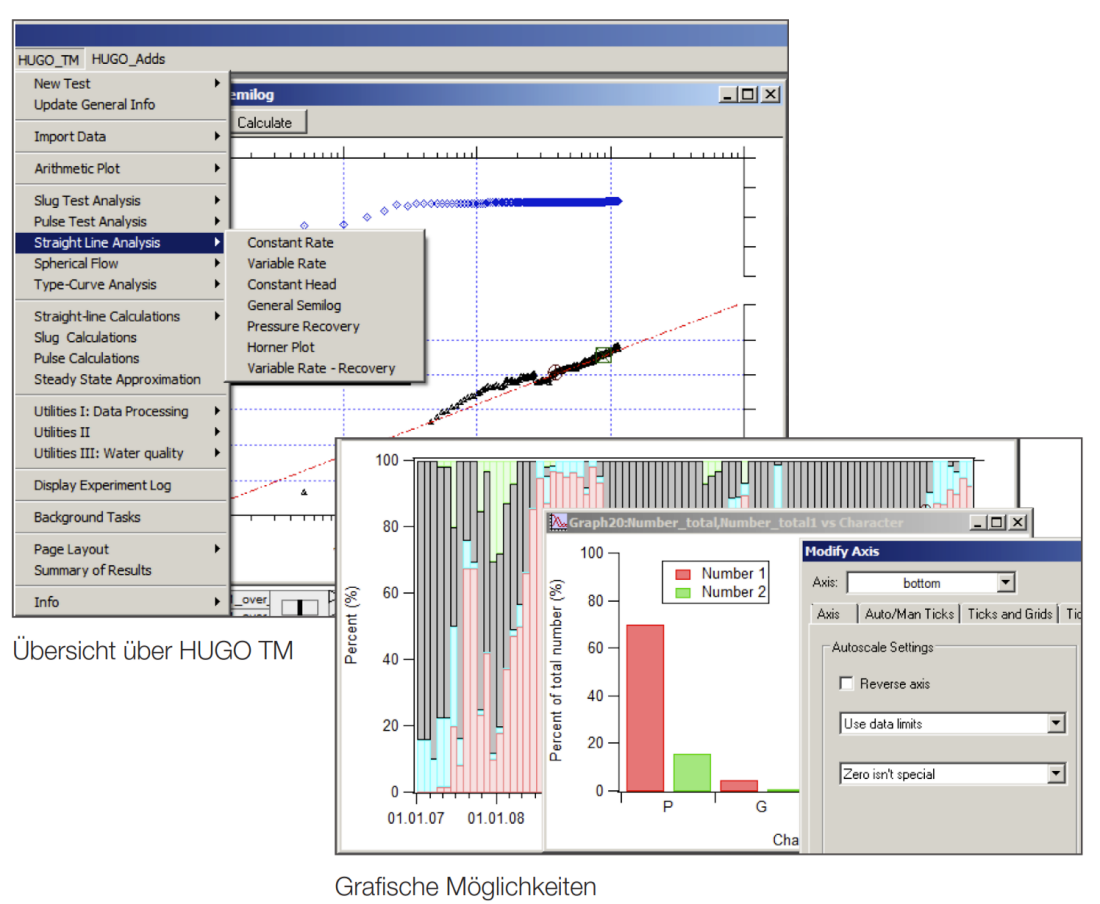
Task: Open the Utilities II submenu
Action: tap(121, 433)
